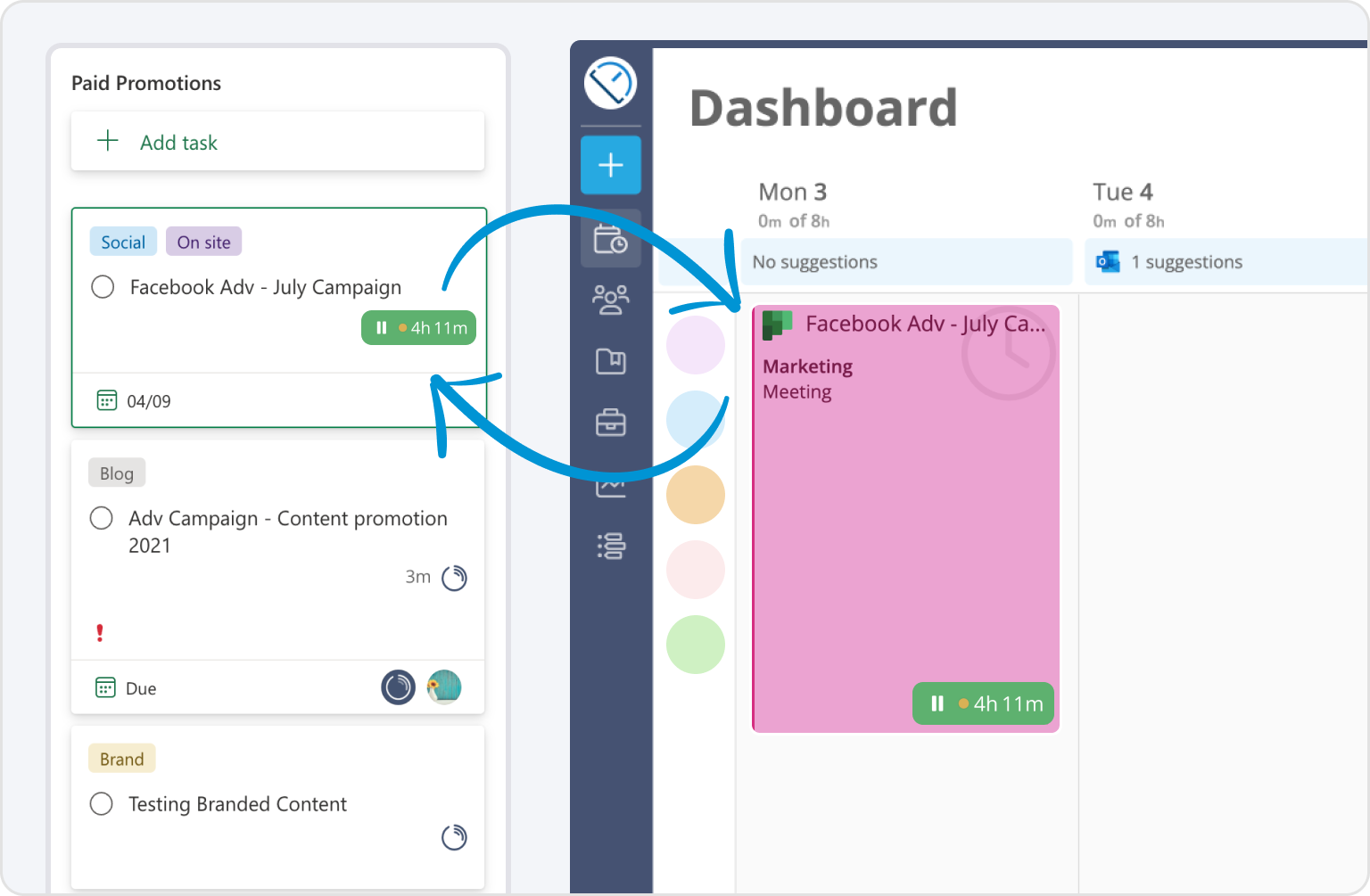Image resolution: width=1370 pixels, height=896 pixels.
Task: Click the timer icon next to 3m
Action: point(454,578)
